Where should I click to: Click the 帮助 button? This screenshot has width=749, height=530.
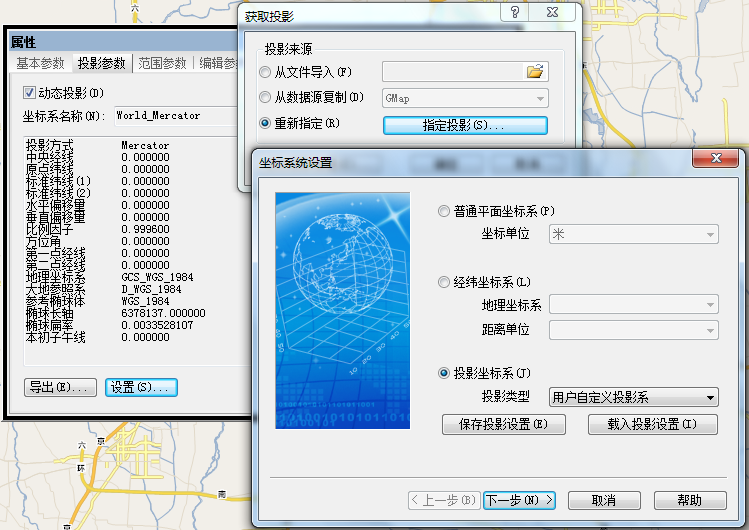click(690, 500)
